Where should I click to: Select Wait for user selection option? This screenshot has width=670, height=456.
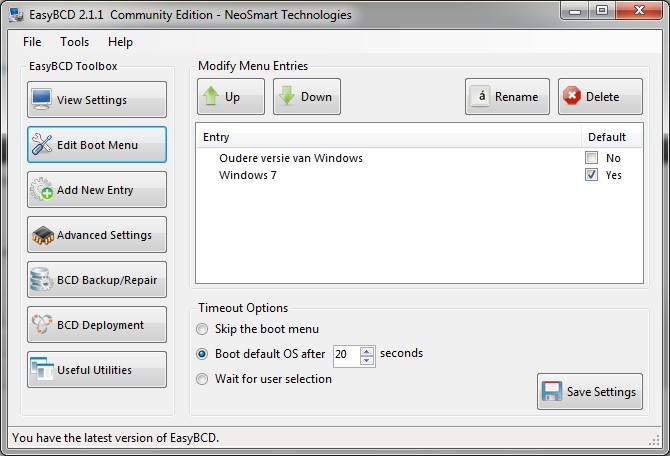pyautogui.click(x=202, y=379)
